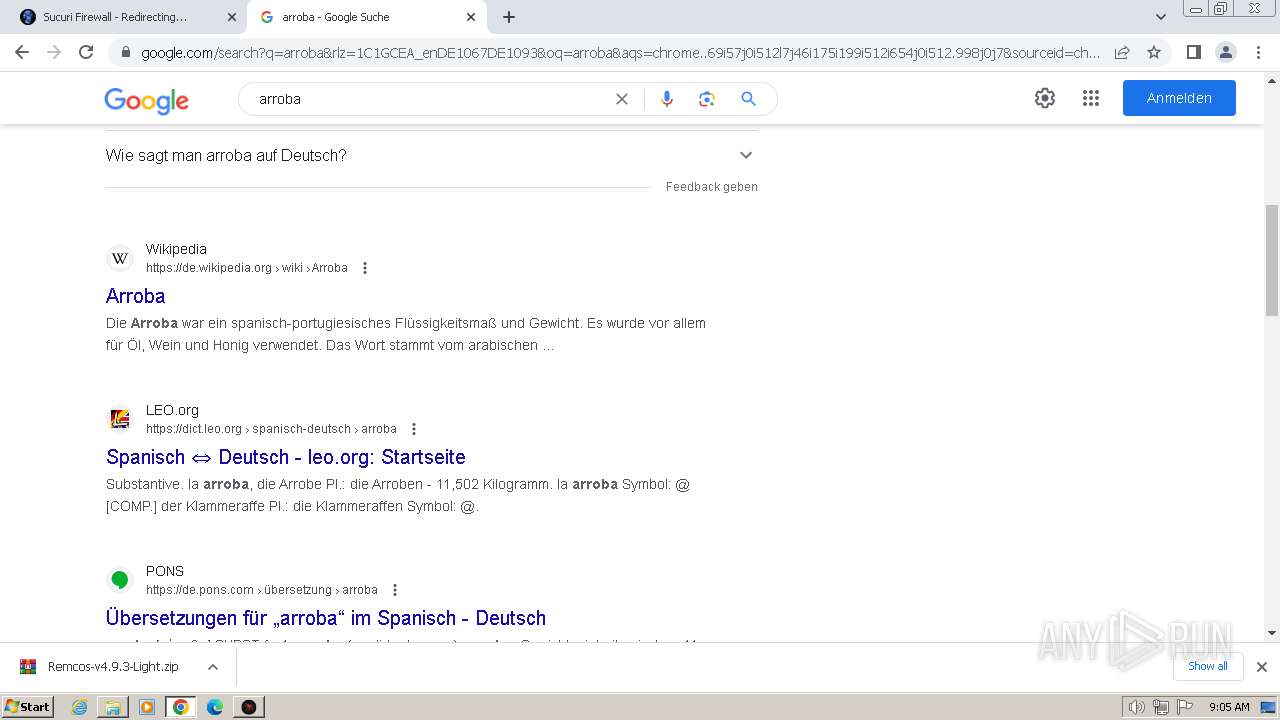The image size is (1280, 720).
Task: Click the Anmelden sign-in button
Action: pos(1179,98)
